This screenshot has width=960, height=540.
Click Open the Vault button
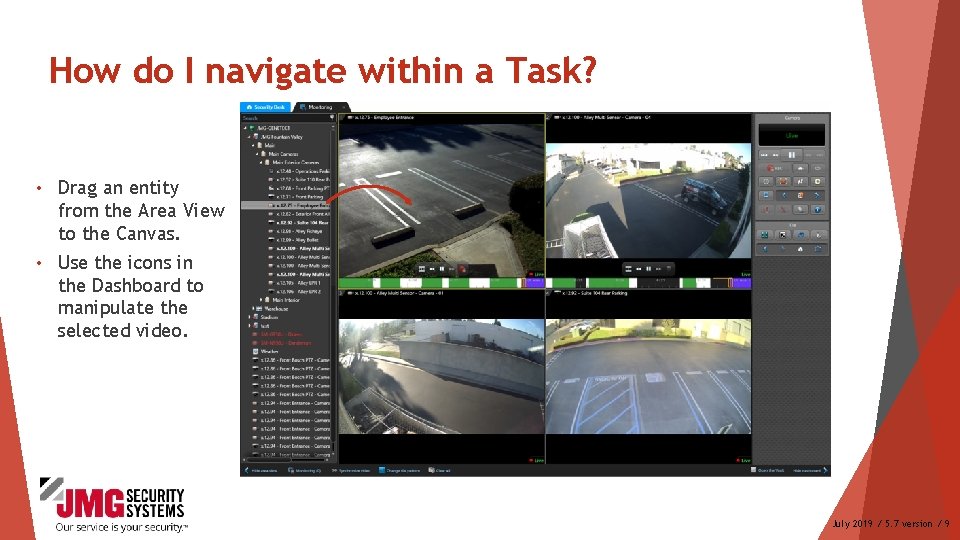[x=767, y=470]
